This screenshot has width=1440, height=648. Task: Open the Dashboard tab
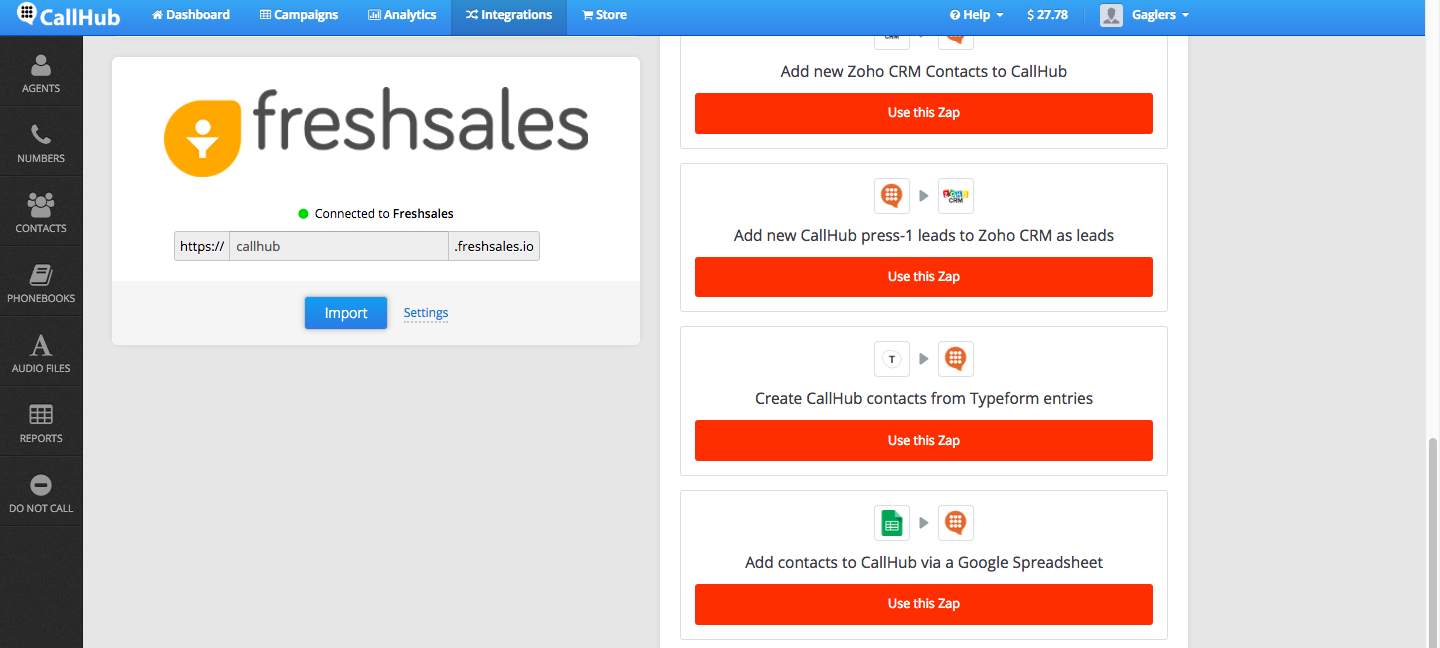(x=191, y=15)
